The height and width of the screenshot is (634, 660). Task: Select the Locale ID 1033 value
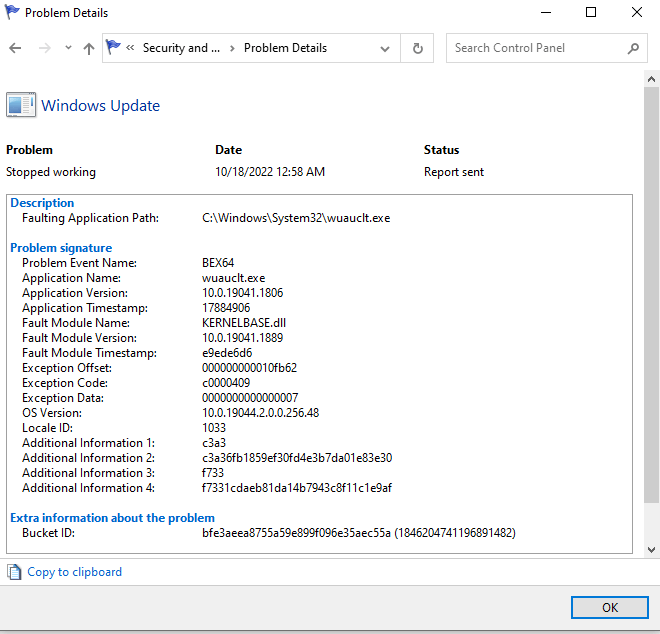[x=214, y=428]
